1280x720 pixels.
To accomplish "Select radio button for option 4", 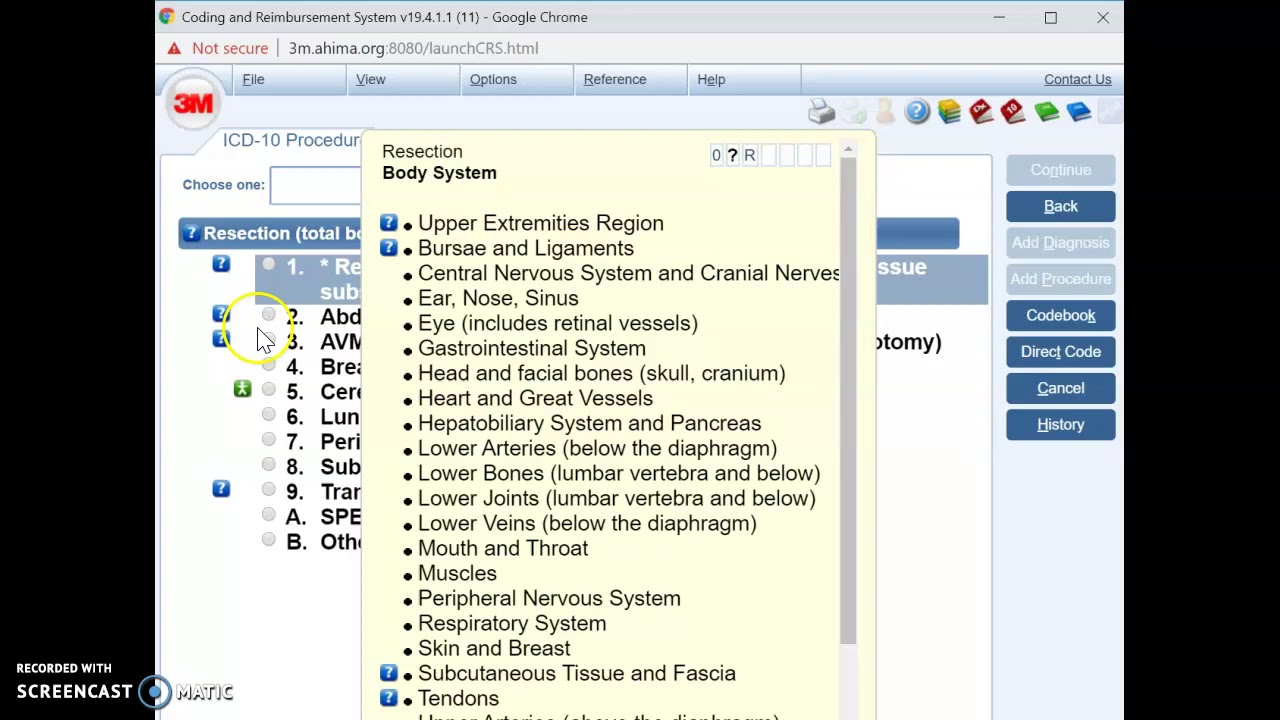I will point(269,365).
